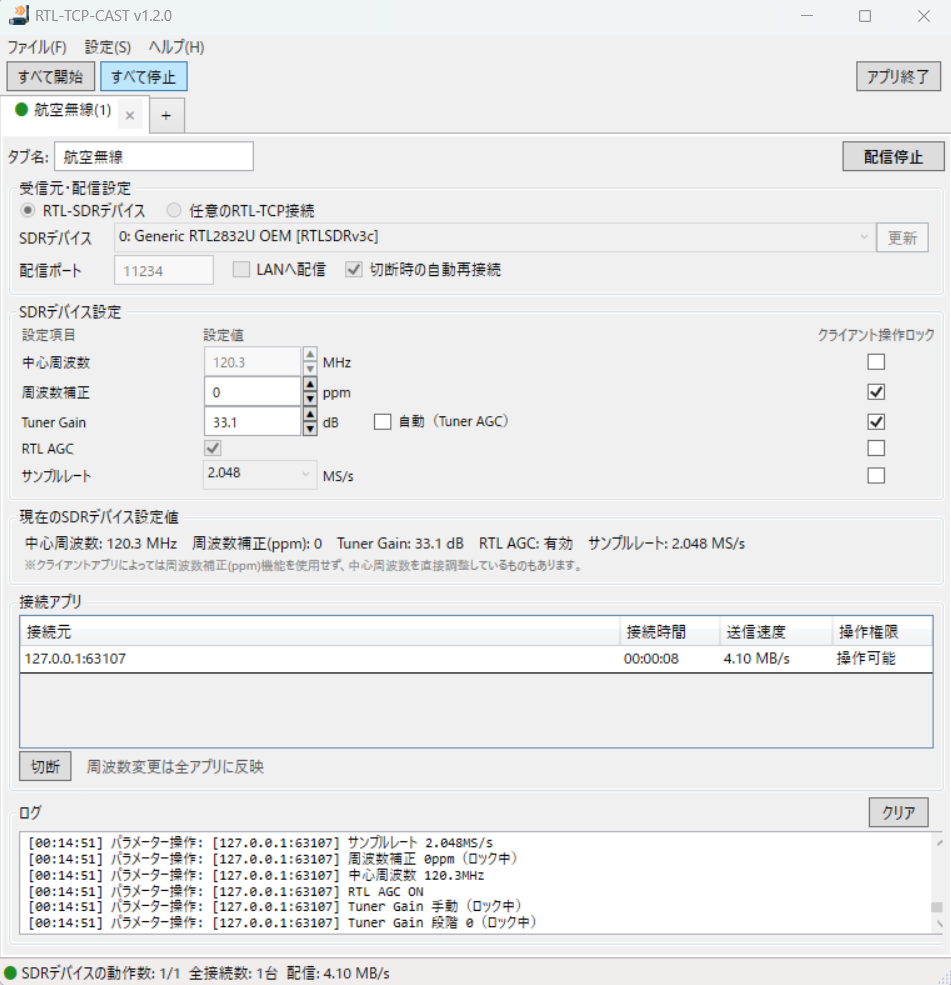
Task: Click the 更新 device refresh button
Action: (902, 237)
